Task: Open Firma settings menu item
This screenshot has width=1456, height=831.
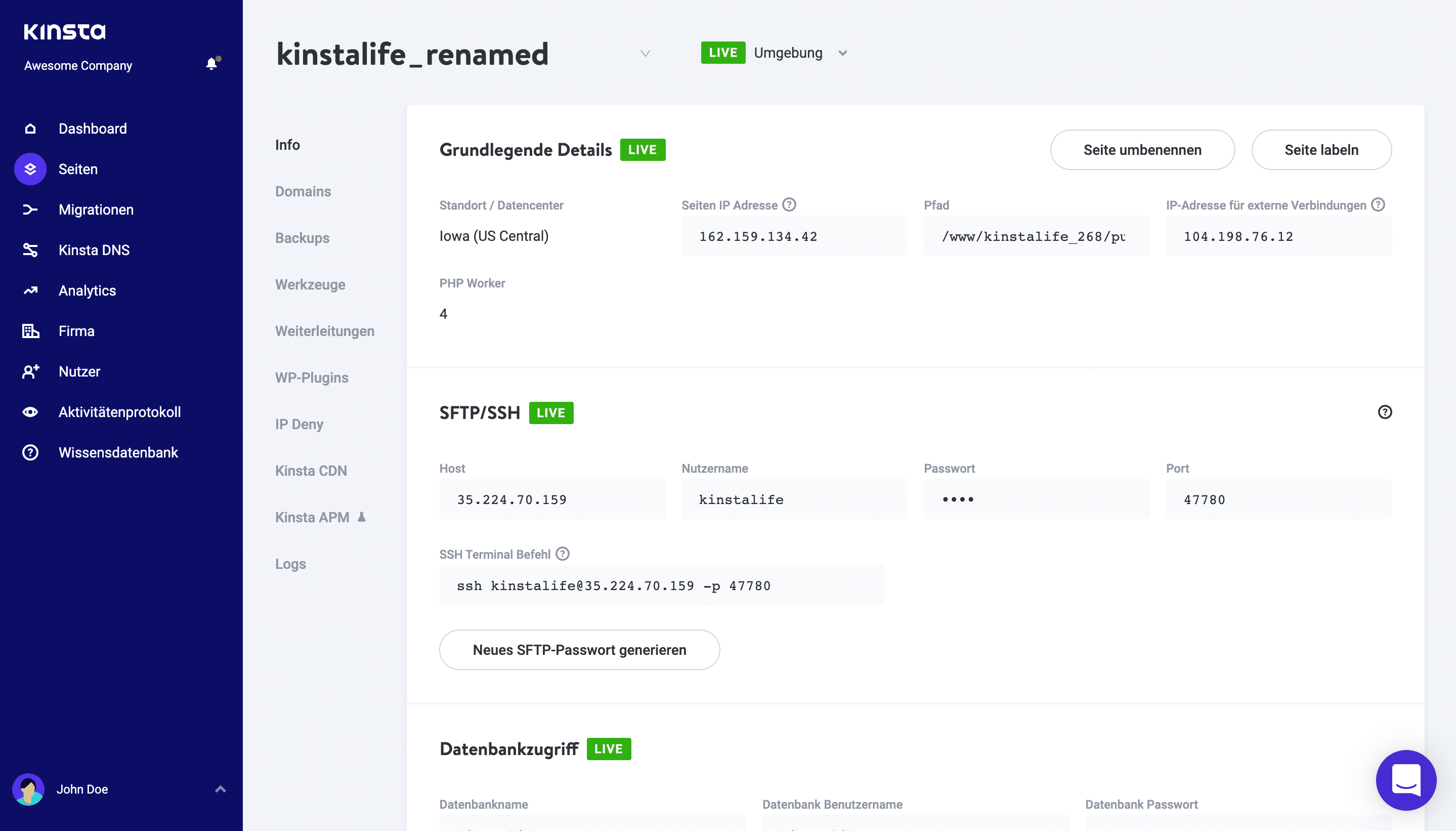Action: 76,331
